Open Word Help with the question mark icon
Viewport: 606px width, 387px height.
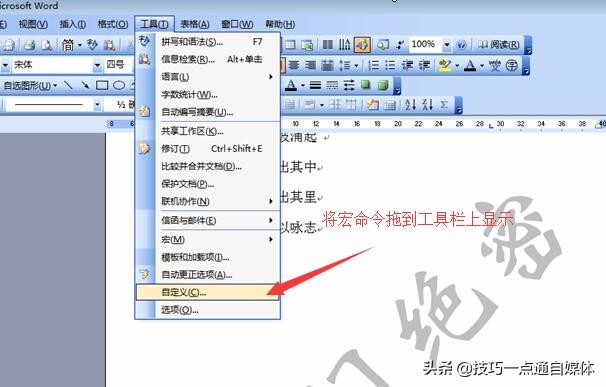461,45
